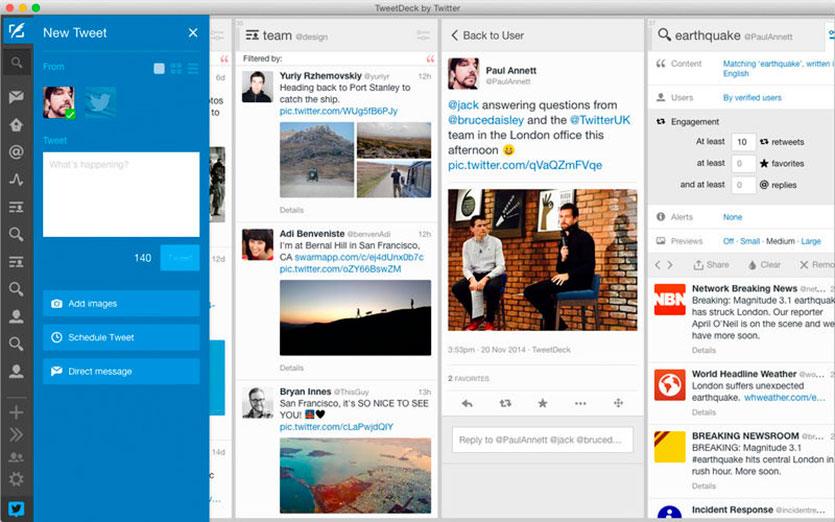This screenshot has width=835, height=522.
Task: Open the Home column from the sidebar
Action: (x=16, y=125)
